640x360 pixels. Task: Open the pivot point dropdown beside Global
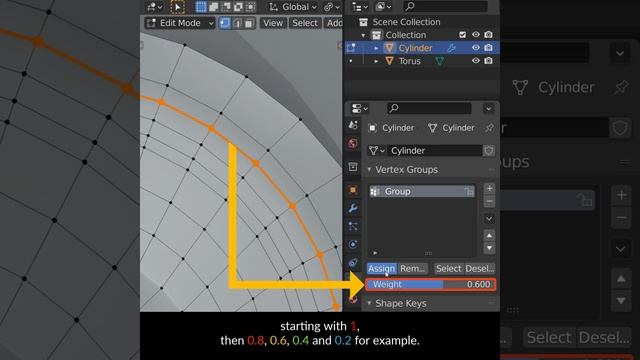(331, 7)
